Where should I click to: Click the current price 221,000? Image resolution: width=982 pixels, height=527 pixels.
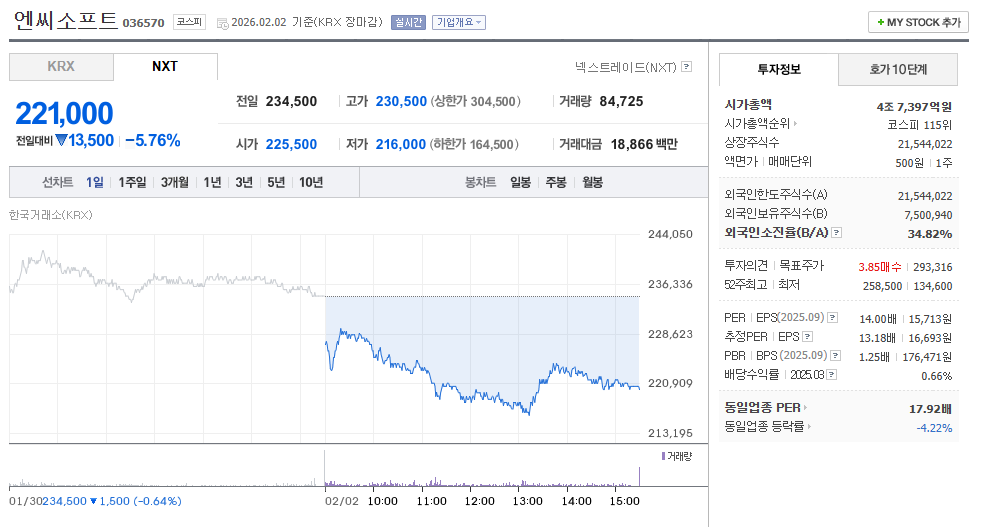64,113
